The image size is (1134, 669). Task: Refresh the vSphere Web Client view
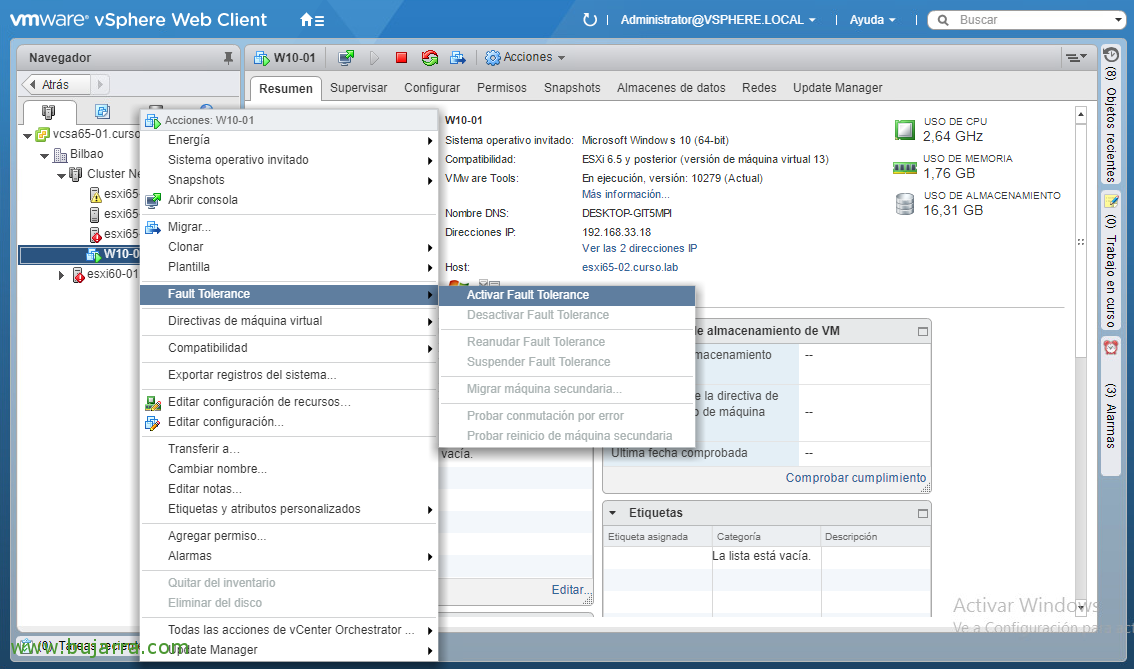pyautogui.click(x=590, y=20)
